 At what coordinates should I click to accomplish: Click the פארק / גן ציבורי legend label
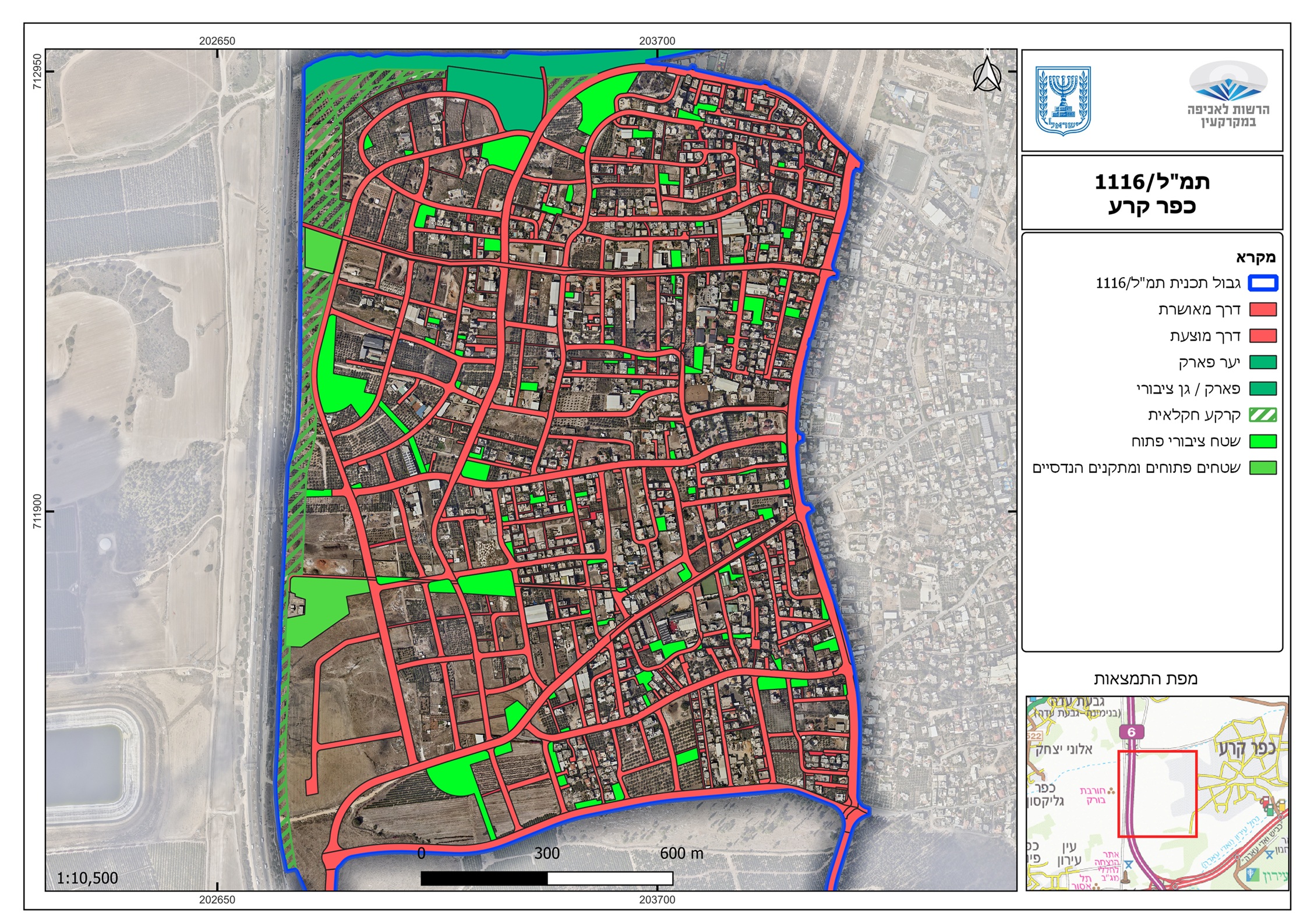pos(1188,389)
